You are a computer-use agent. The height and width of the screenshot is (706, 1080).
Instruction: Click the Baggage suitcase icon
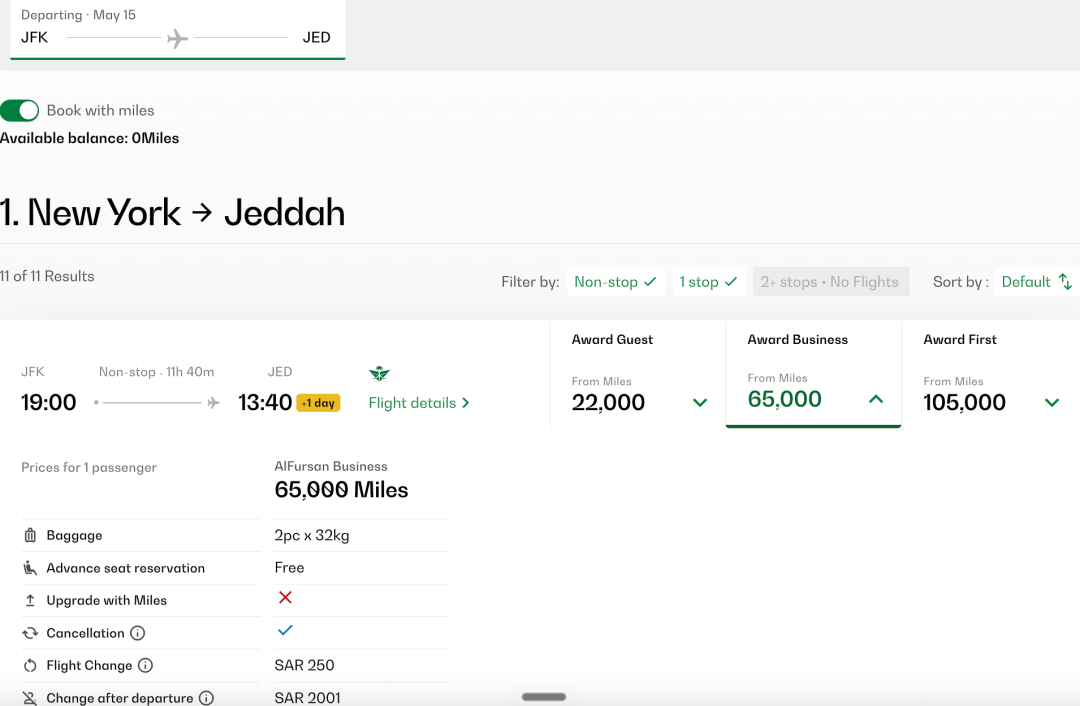pos(30,535)
